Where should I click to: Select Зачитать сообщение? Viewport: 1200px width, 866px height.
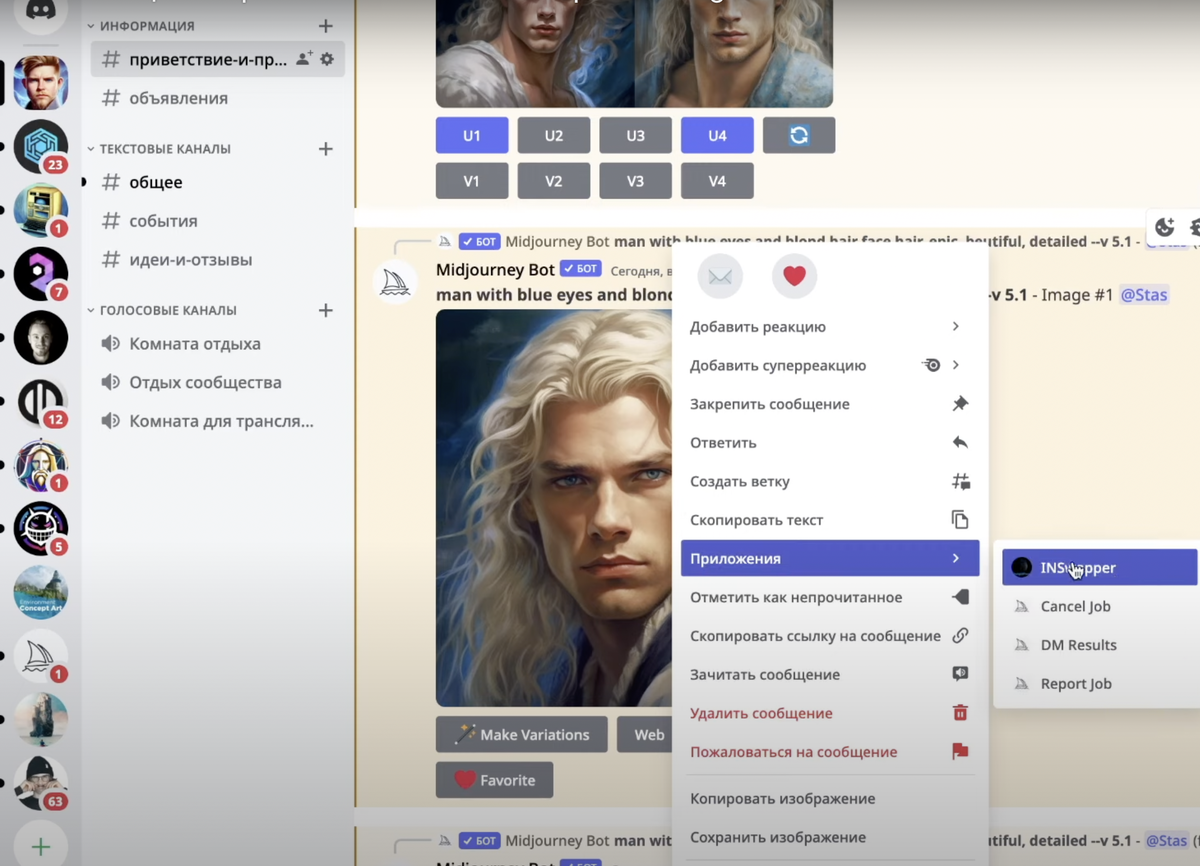click(830, 674)
